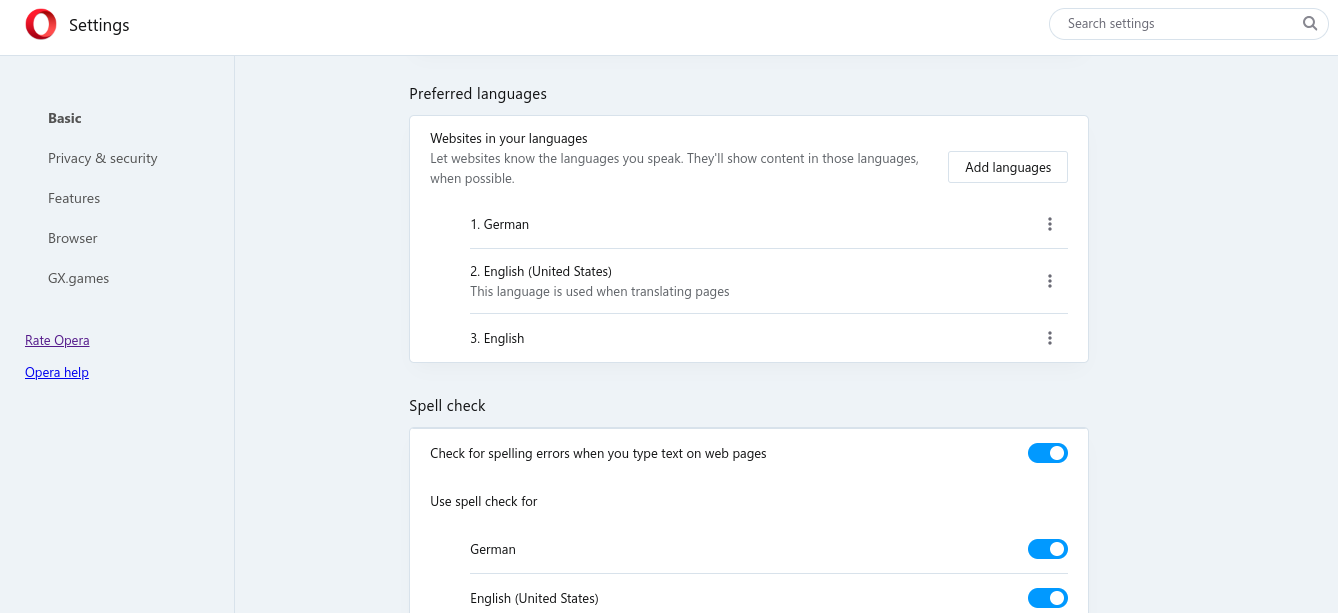Open three-dot menu for English (United States)
Image resolution: width=1338 pixels, height=613 pixels.
(1049, 281)
